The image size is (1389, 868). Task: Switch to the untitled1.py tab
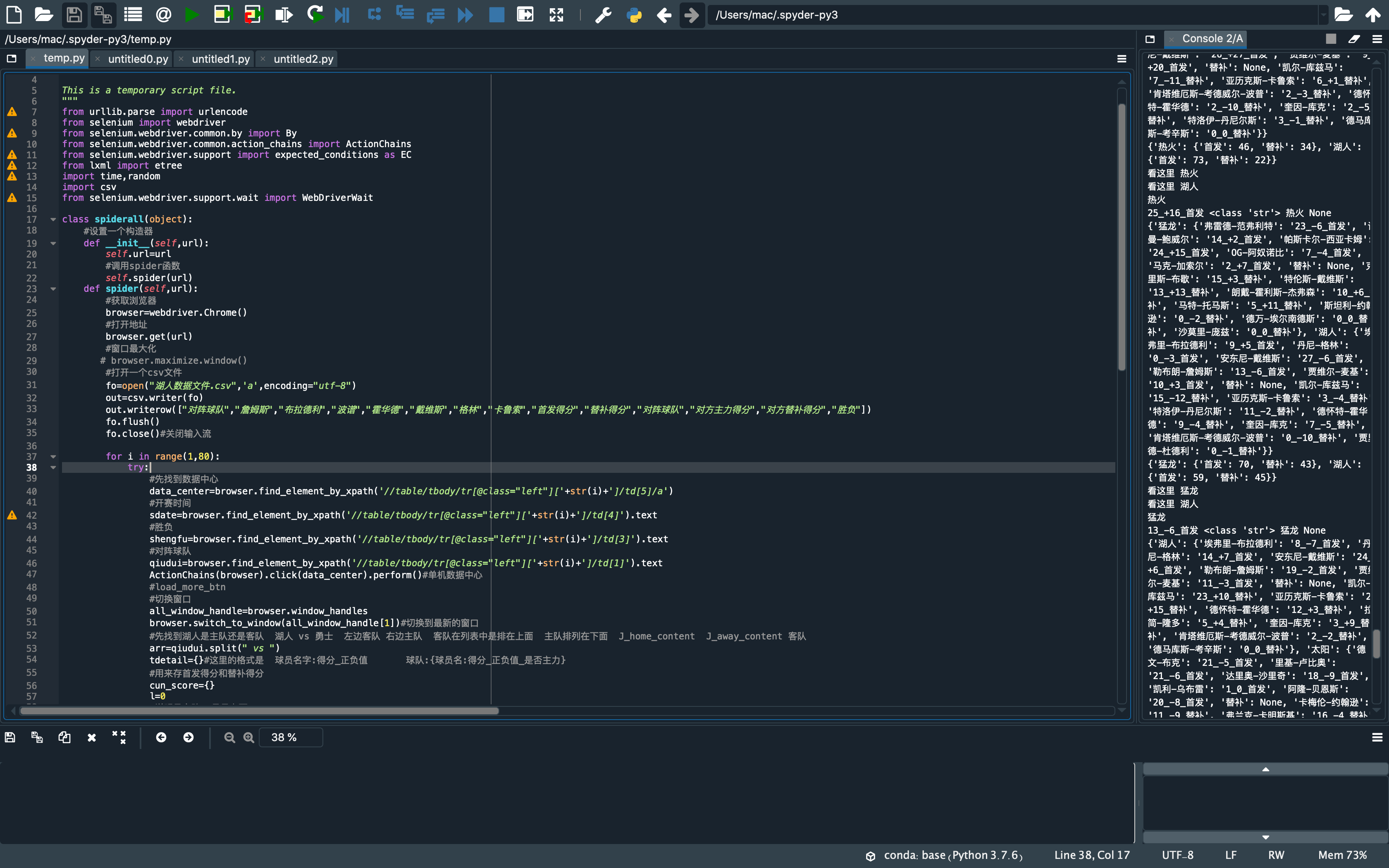220,59
